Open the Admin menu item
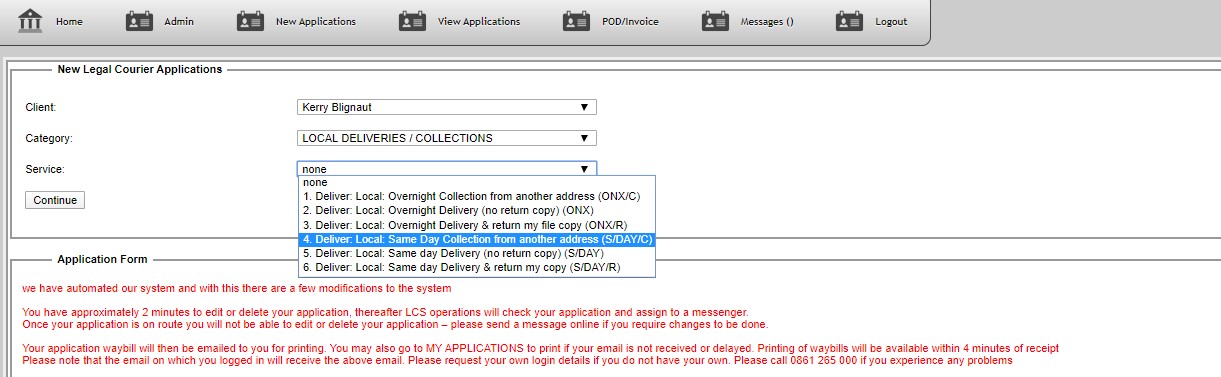This screenshot has height=377, width=1221. pyautogui.click(x=179, y=21)
